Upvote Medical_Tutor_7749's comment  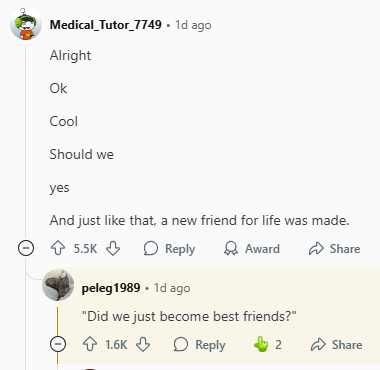point(58,249)
